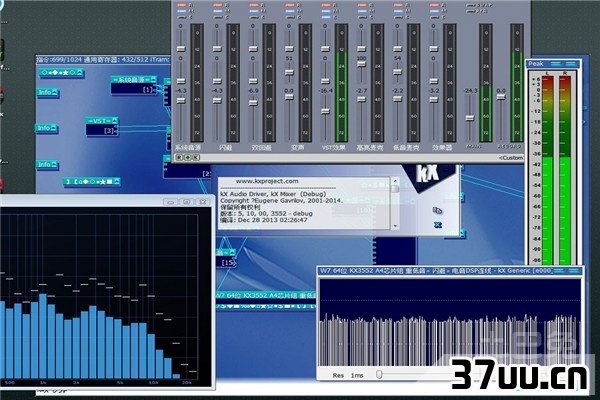
Task: Collapse the 系统音源 module in DSP window
Action: (153, 79)
